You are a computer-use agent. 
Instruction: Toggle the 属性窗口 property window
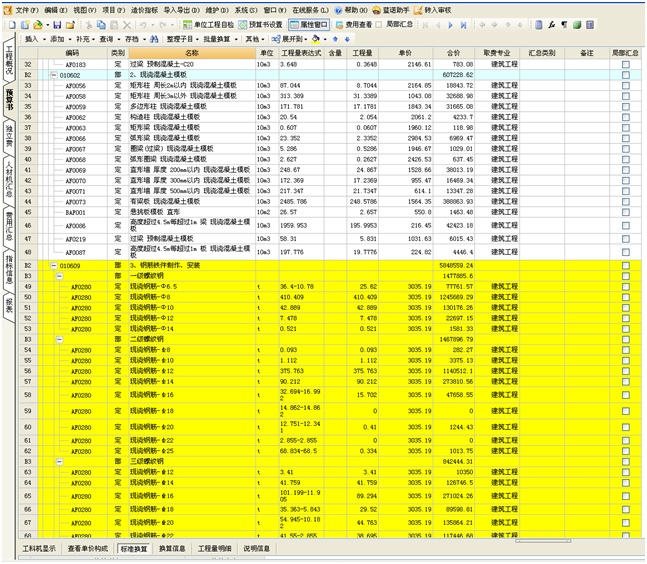click(x=309, y=23)
